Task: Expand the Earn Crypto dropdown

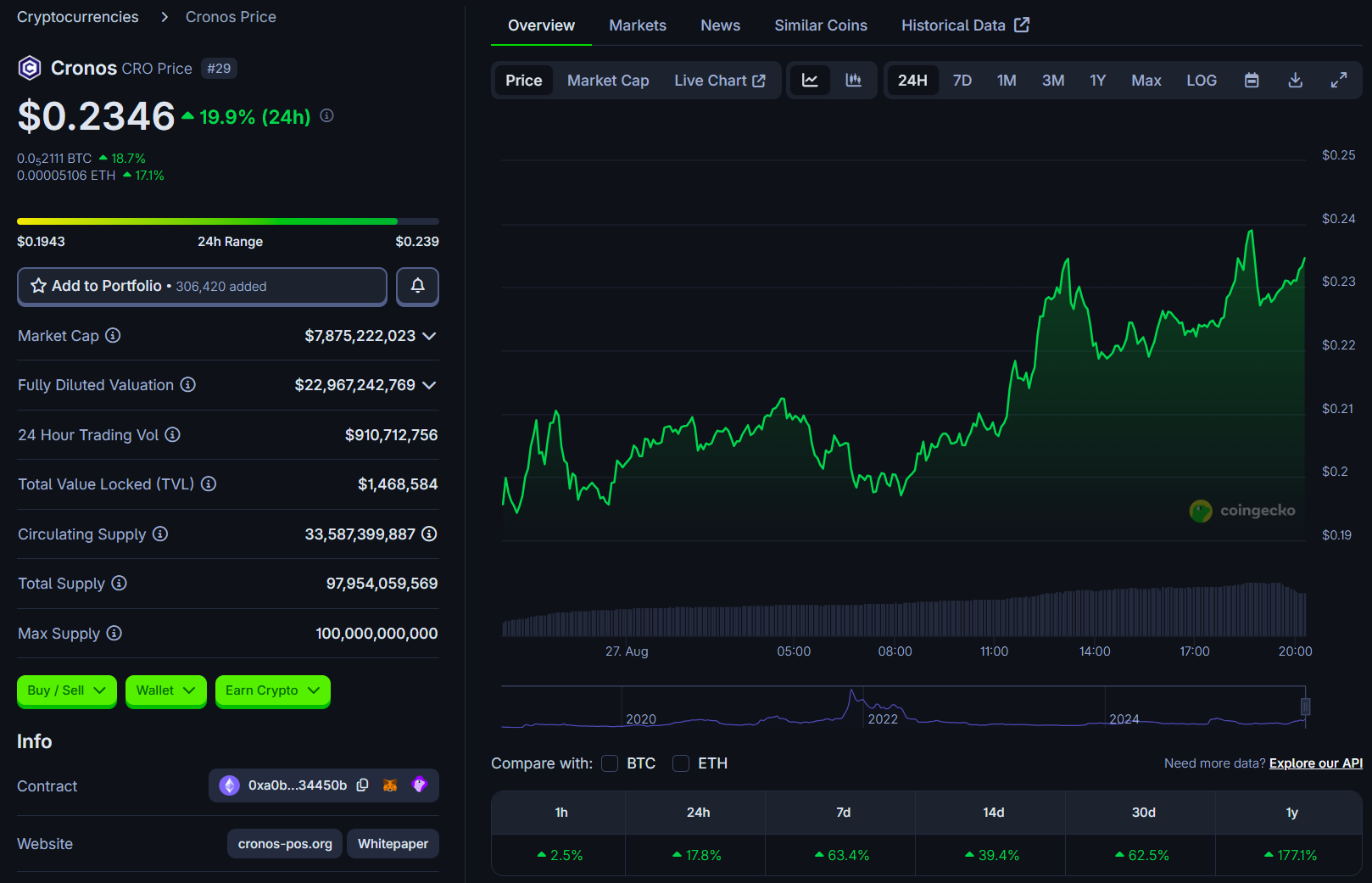Action: pyautogui.click(x=272, y=690)
